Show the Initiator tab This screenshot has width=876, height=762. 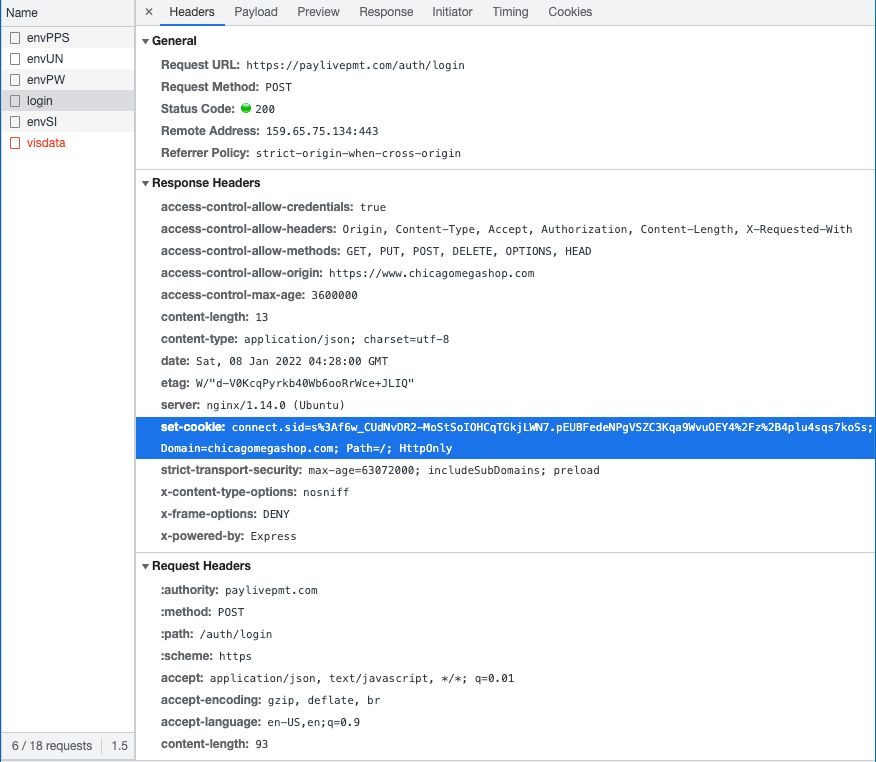click(452, 12)
